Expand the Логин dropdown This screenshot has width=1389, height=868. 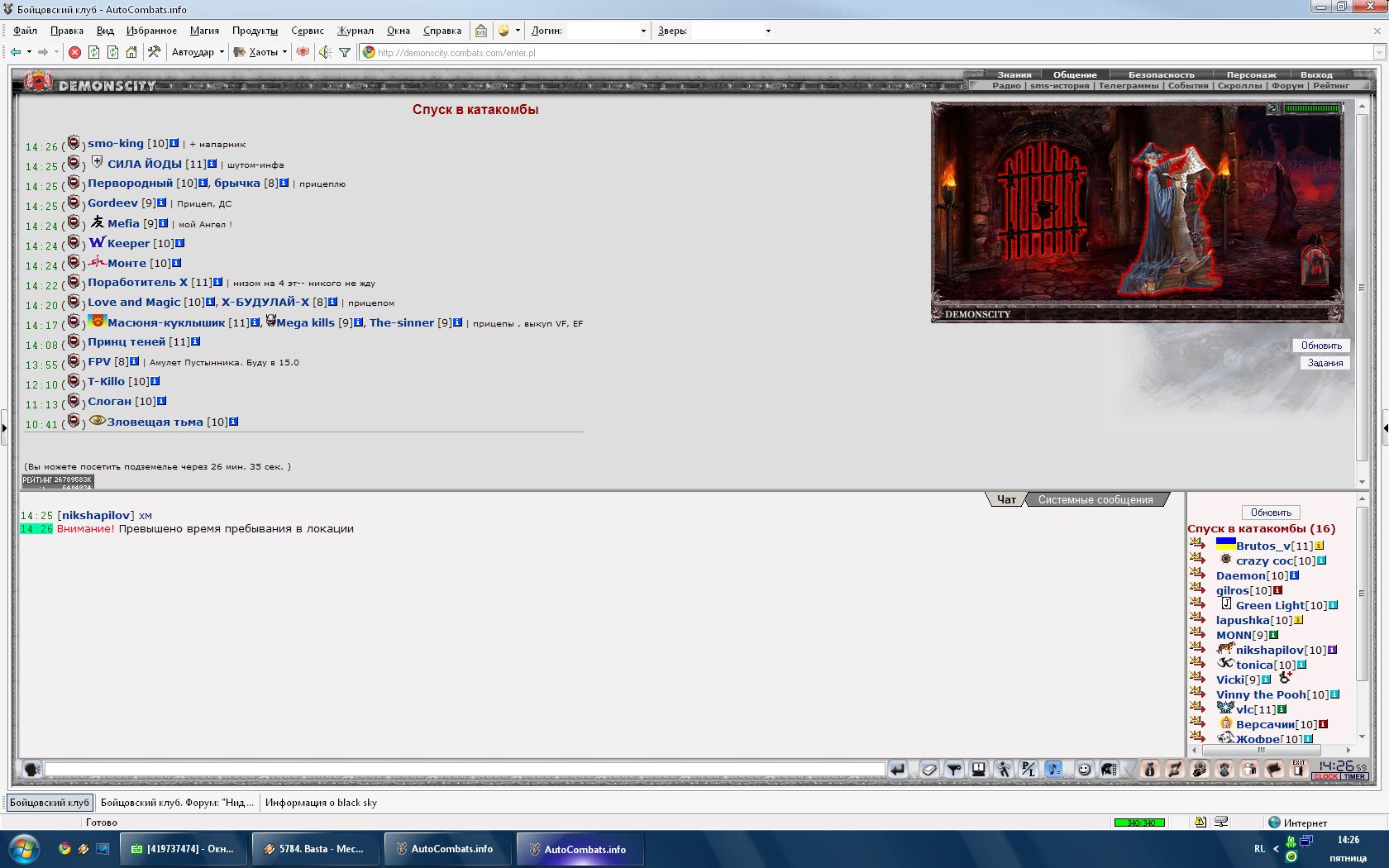(x=643, y=31)
